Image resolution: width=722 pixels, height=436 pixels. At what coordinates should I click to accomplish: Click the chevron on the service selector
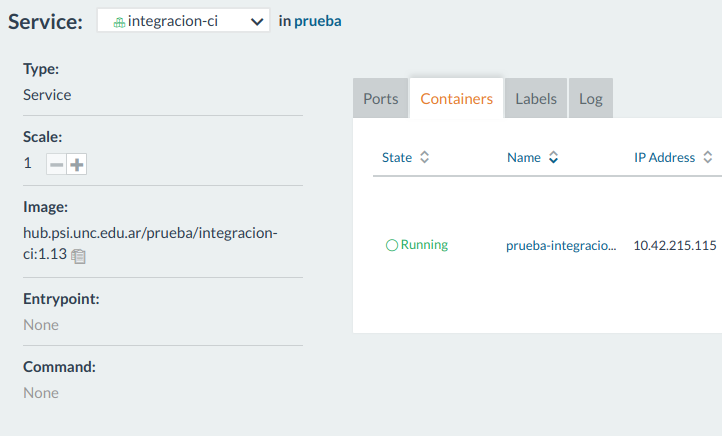point(257,21)
